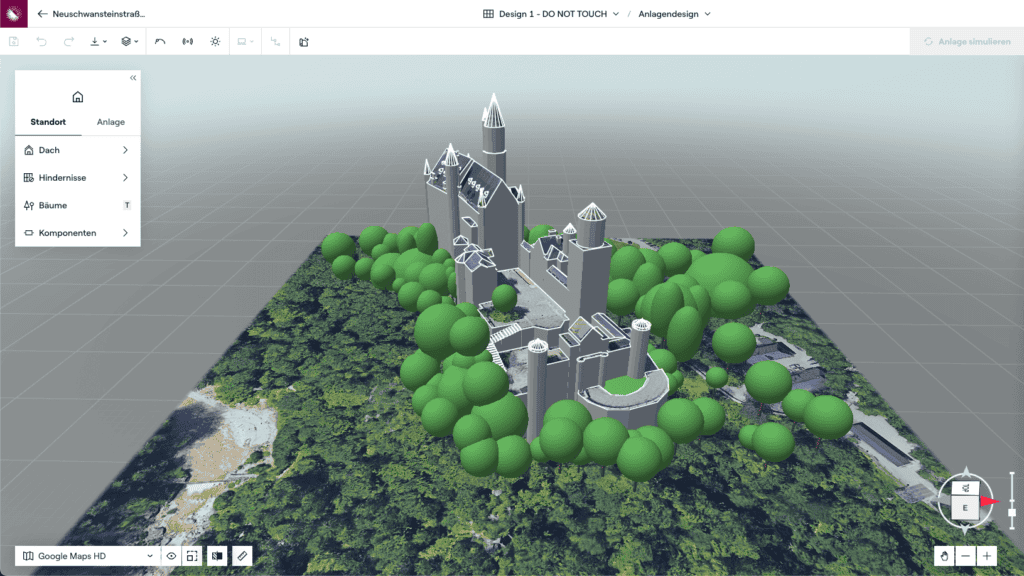Open the Anlagendesign dropdown
The width and height of the screenshot is (1024, 576).
pos(675,14)
